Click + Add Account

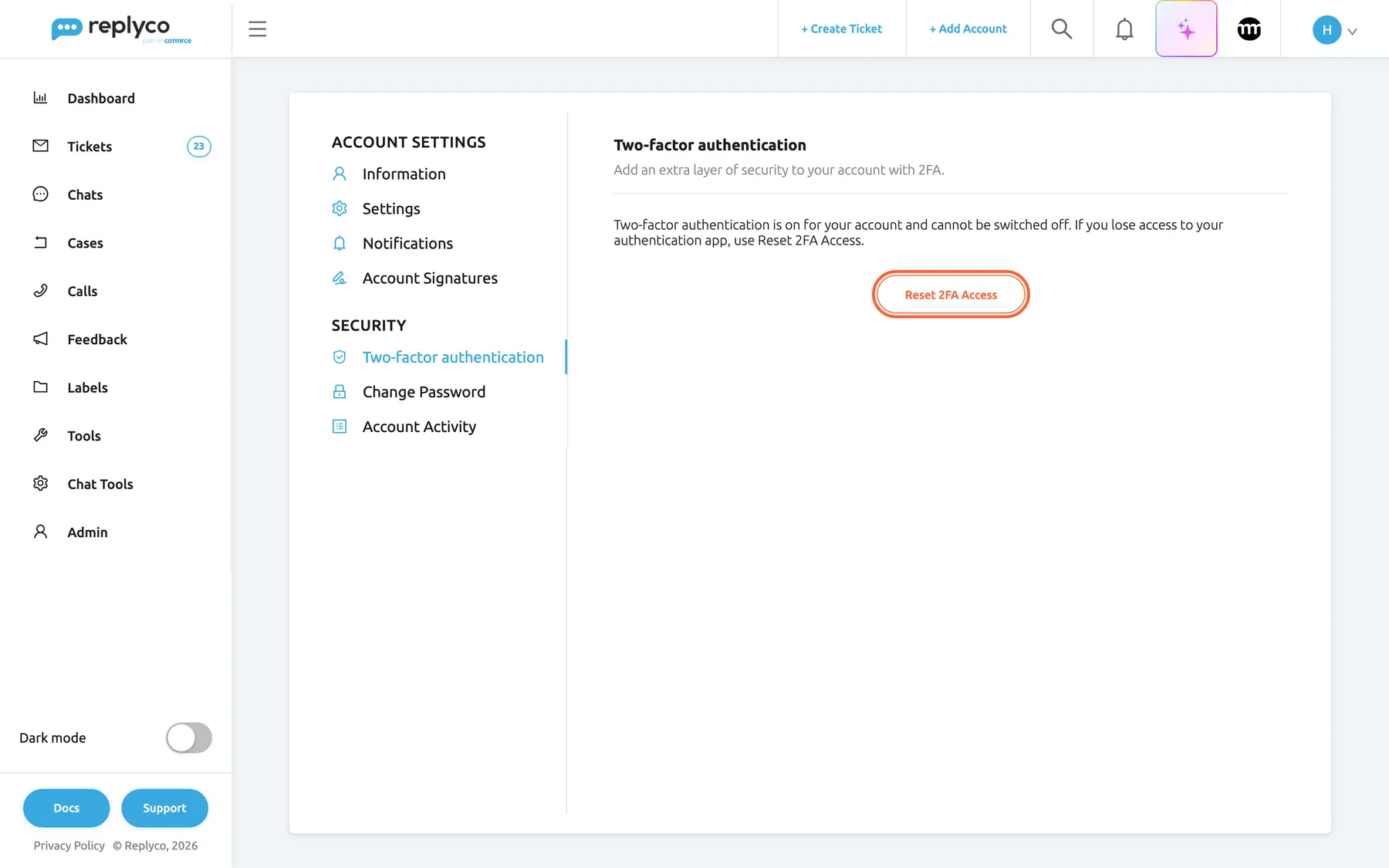[x=968, y=29]
